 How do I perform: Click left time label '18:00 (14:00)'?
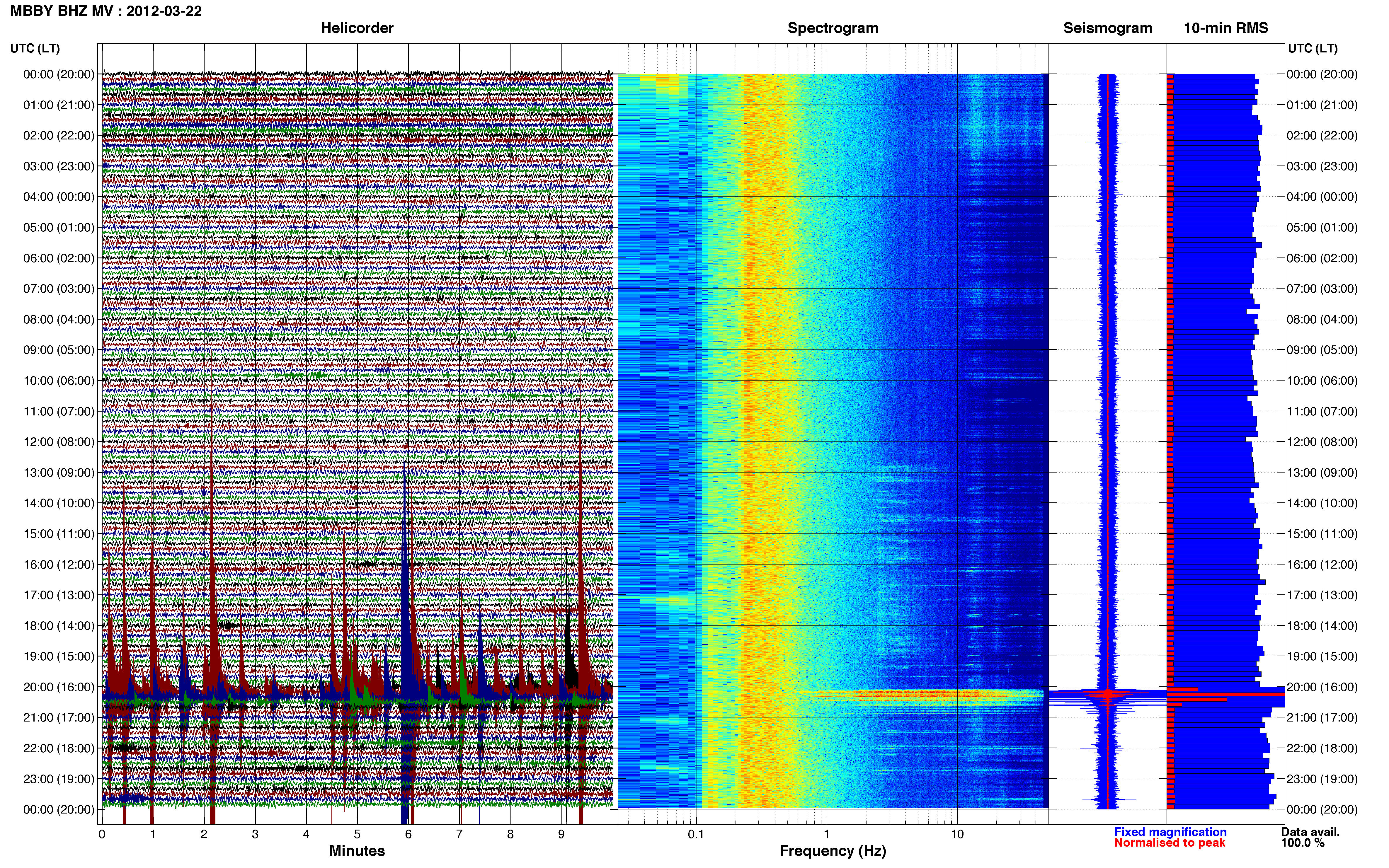coord(59,626)
